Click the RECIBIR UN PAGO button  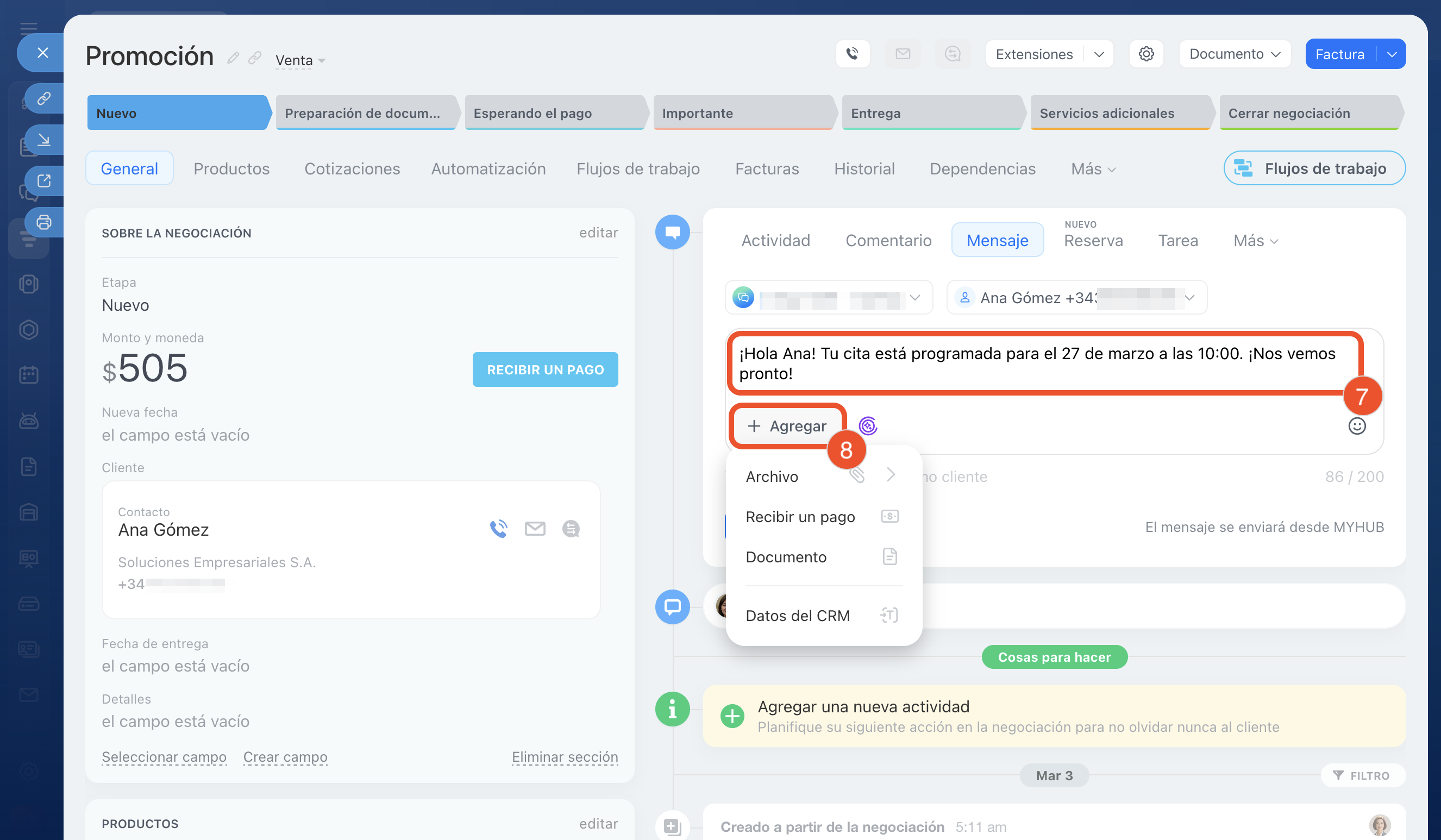click(x=545, y=369)
